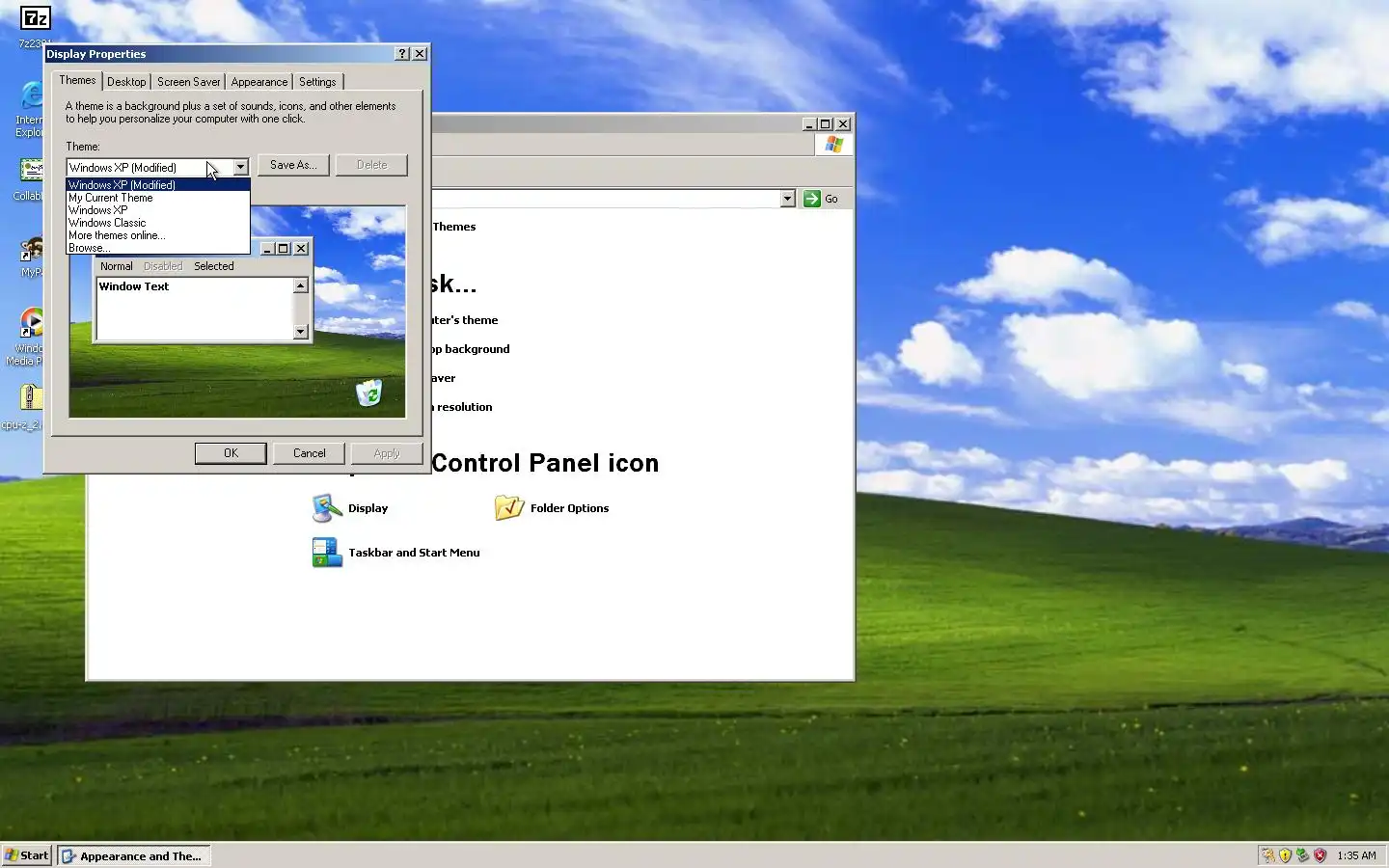
Task: Click the Safely Remove Hardware tray icon
Action: pyautogui.click(x=1302, y=855)
